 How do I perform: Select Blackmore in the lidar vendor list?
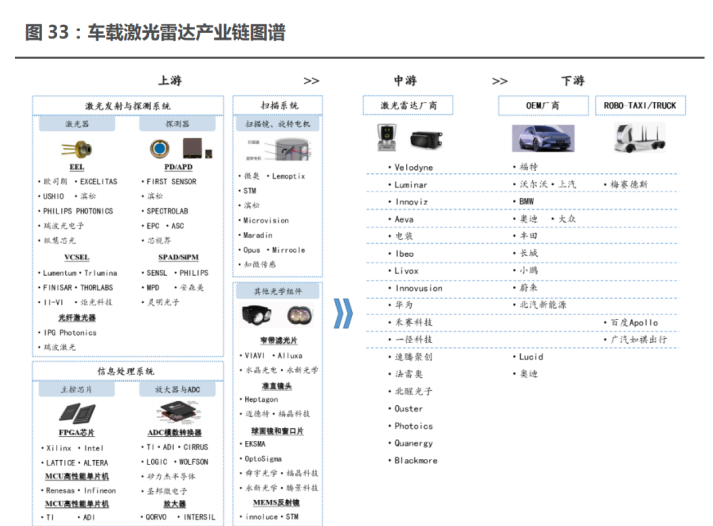pos(416,461)
